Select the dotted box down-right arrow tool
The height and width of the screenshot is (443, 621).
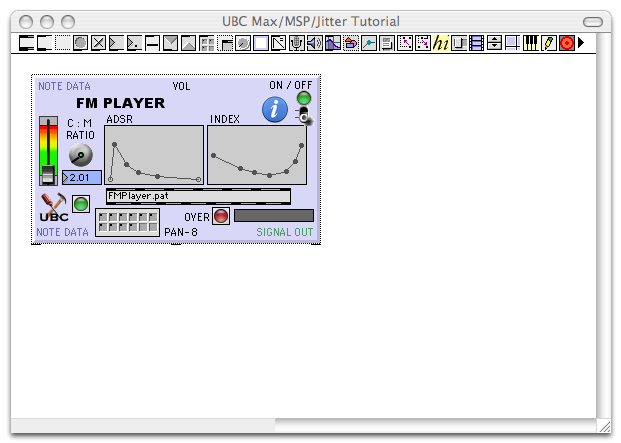[x=423, y=43]
